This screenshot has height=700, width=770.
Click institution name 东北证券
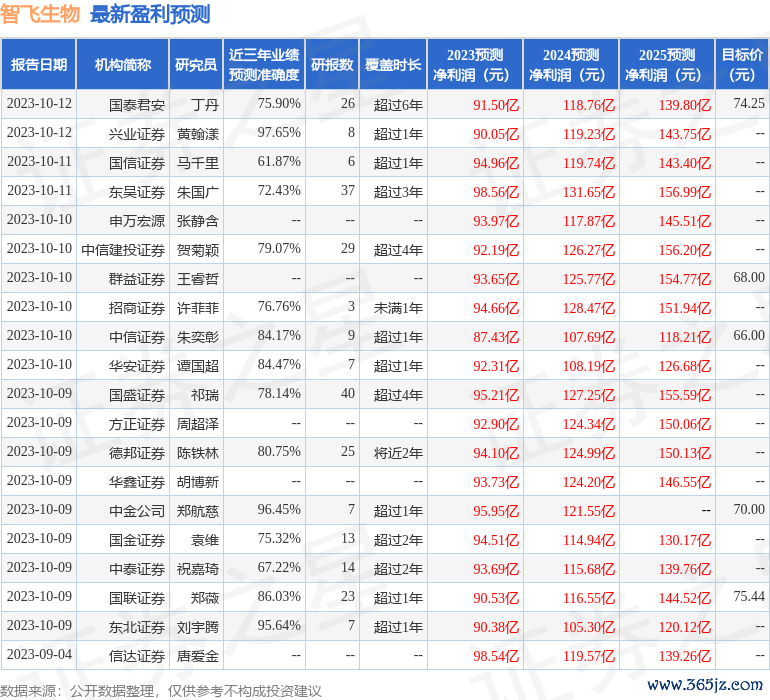click(137, 627)
